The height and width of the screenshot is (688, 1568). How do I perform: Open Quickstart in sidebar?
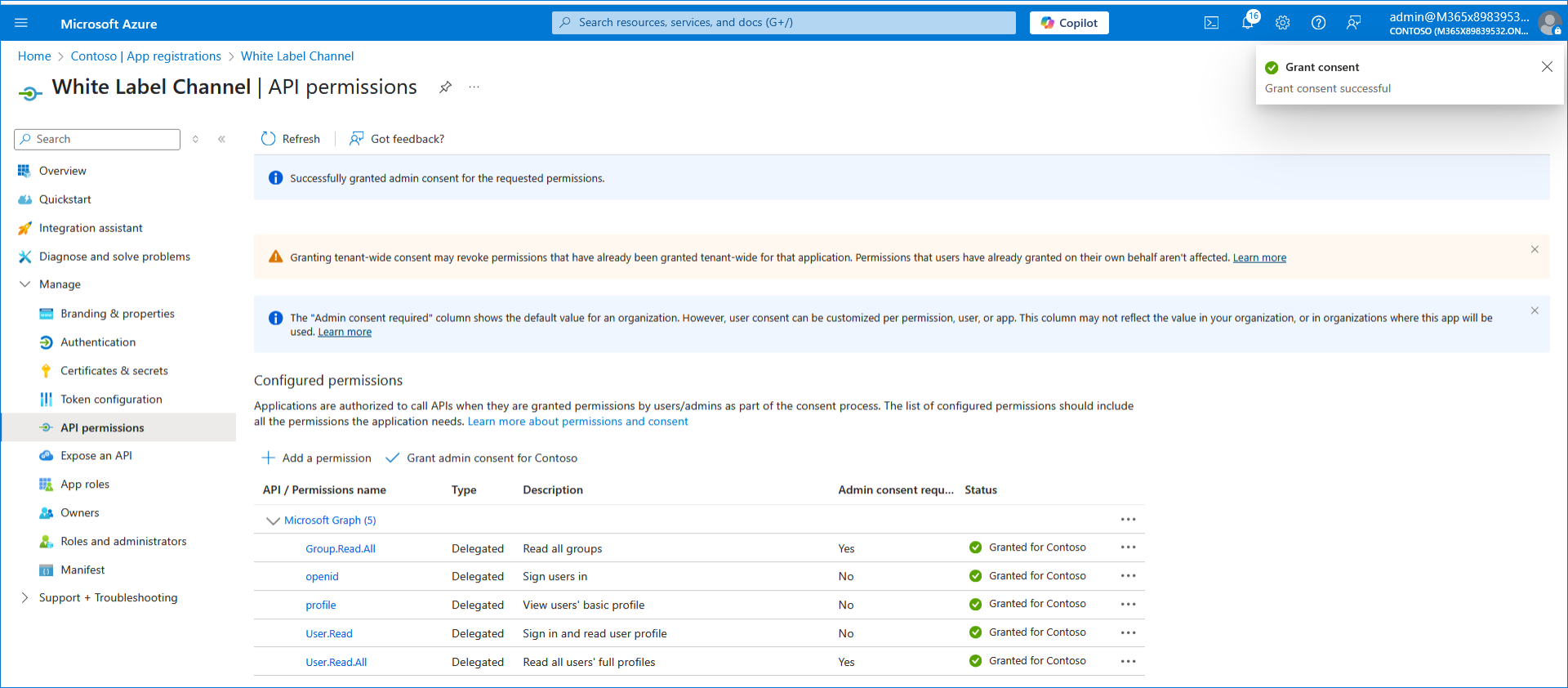65,199
